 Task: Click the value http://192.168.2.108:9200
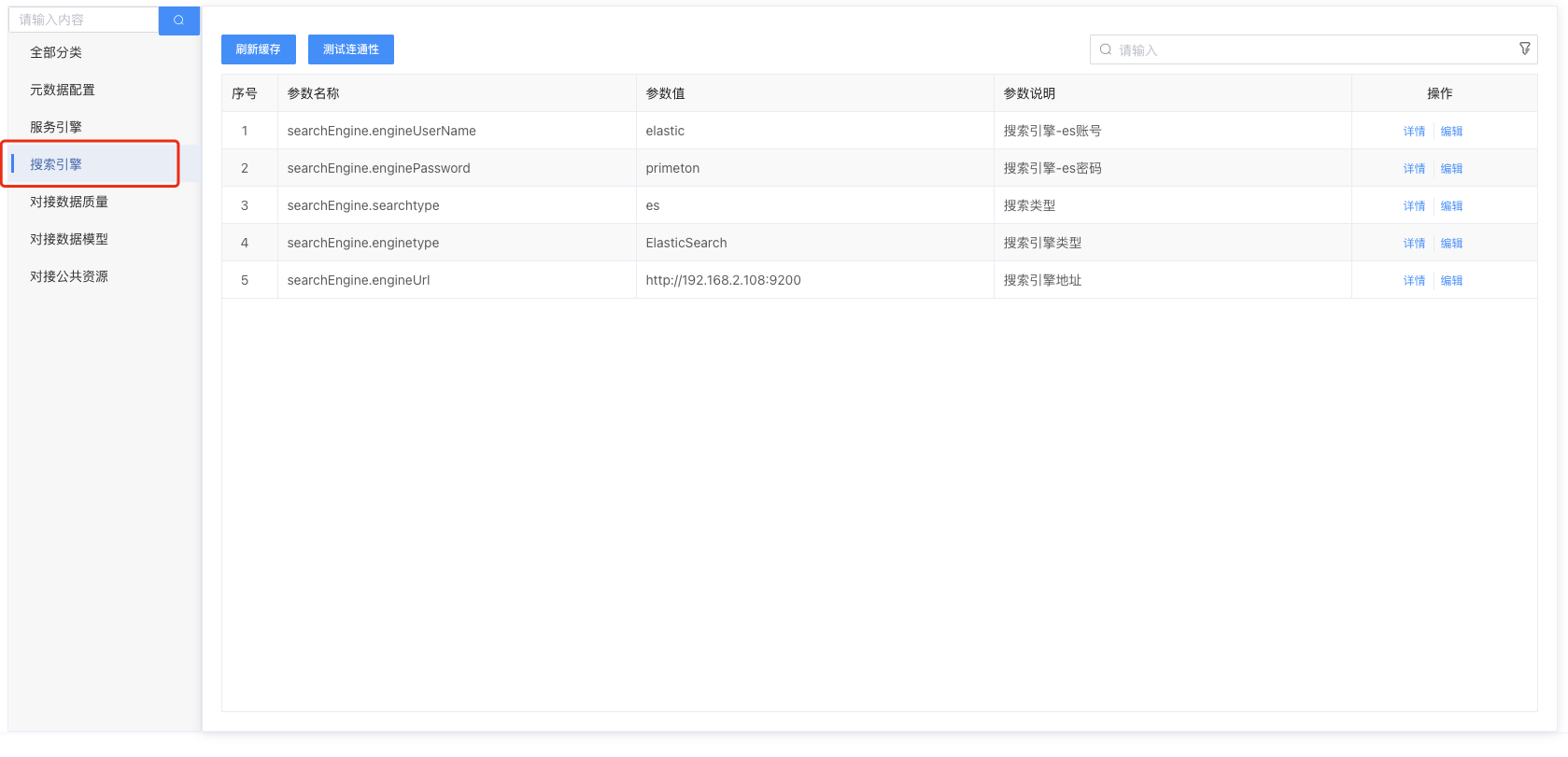click(x=723, y=280)
